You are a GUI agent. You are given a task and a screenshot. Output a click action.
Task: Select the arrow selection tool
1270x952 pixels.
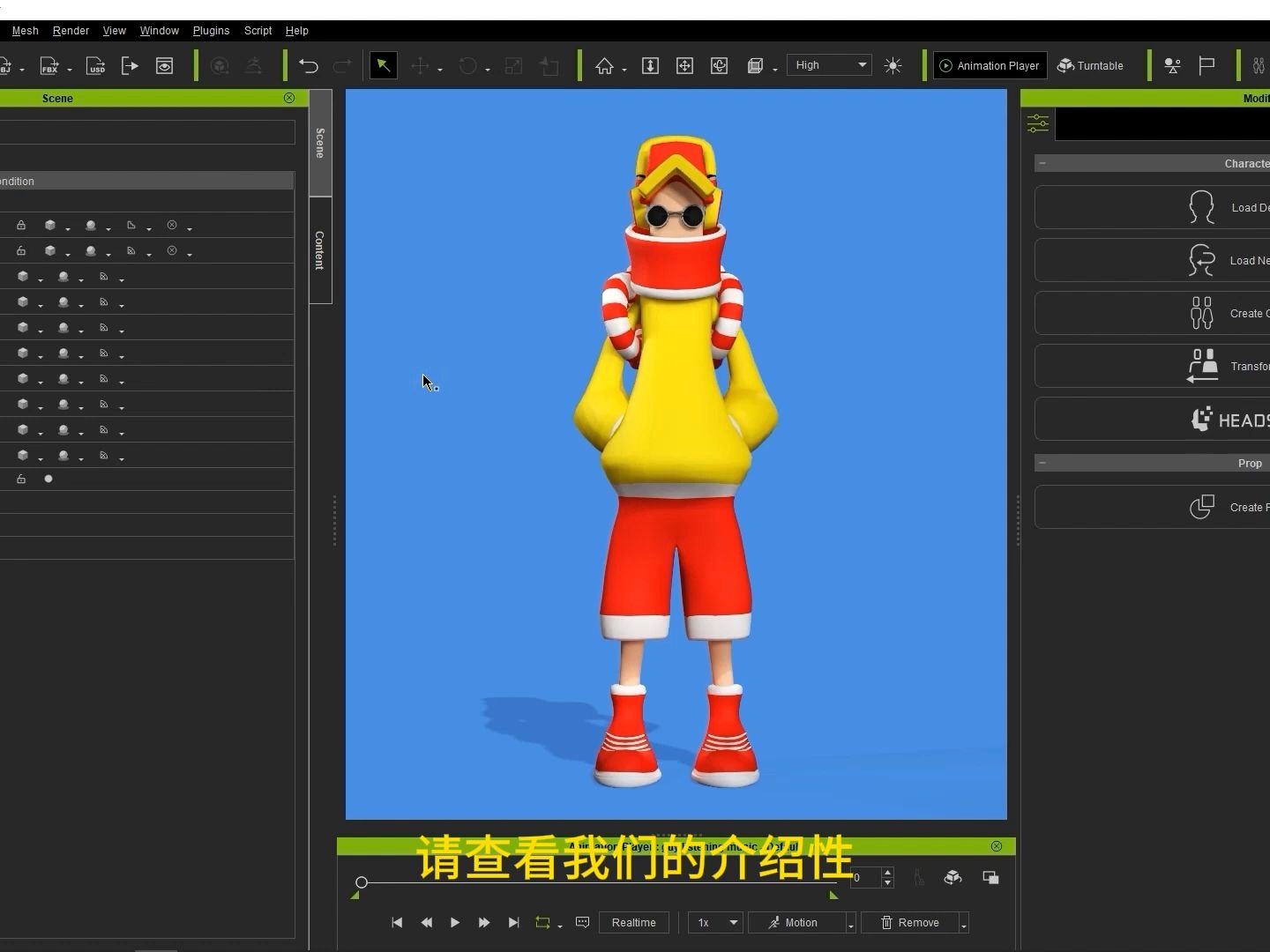tap(383, 65)
